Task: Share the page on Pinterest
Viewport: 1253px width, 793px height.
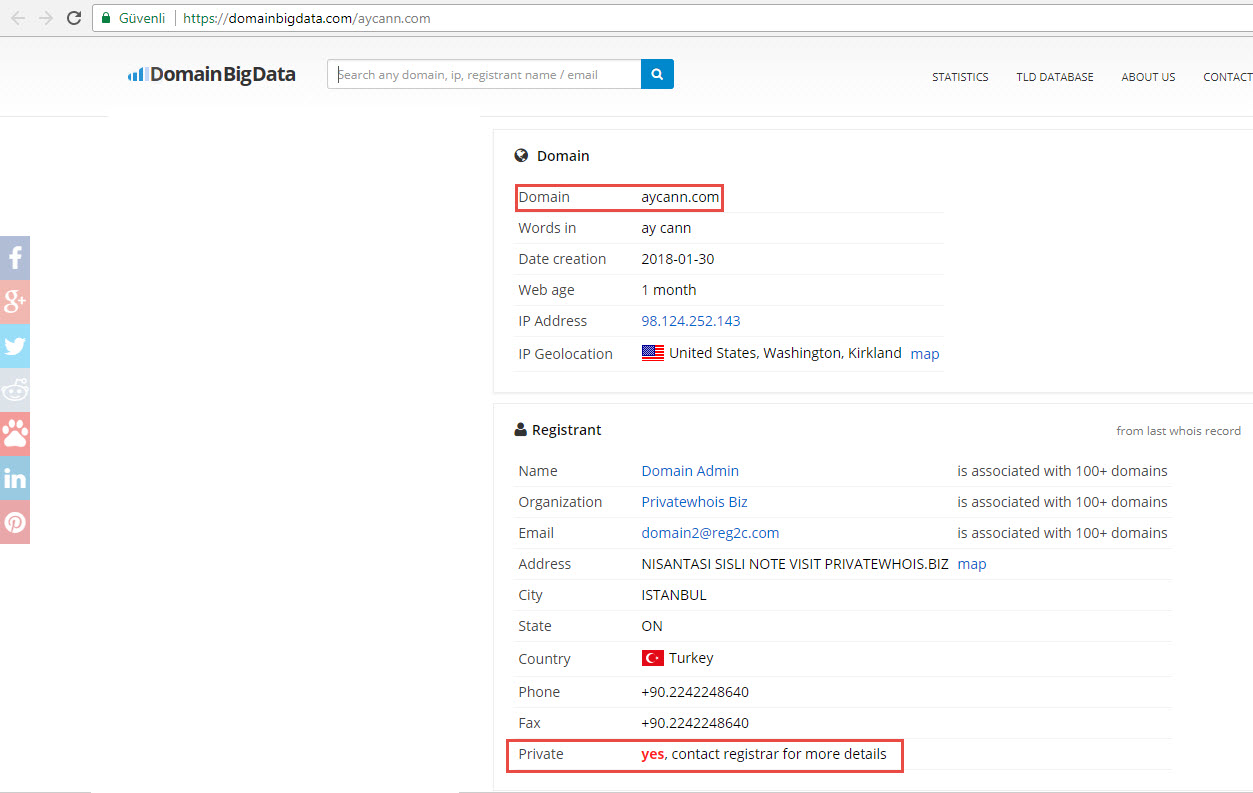Action: 15,522
